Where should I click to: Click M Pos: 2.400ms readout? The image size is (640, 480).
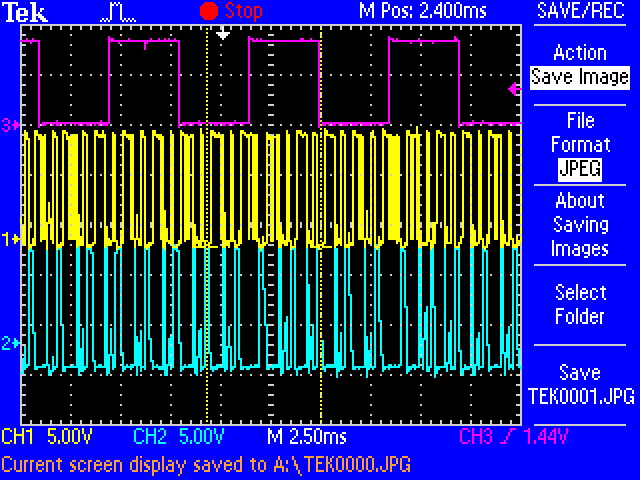tap(423, 11)
